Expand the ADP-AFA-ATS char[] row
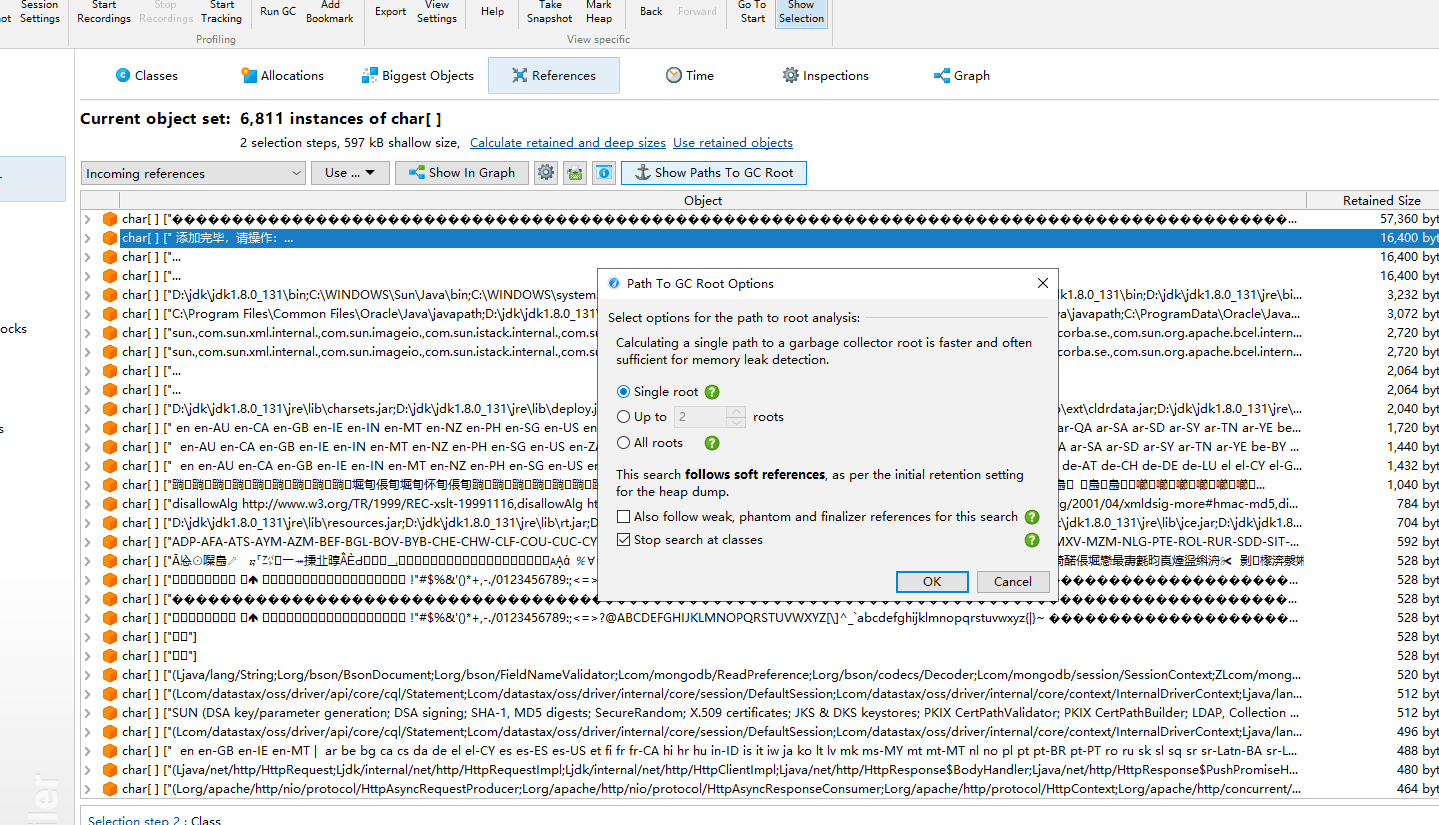Image resolution: width=1439 pixels, height=825 pixels. point(88,542)
